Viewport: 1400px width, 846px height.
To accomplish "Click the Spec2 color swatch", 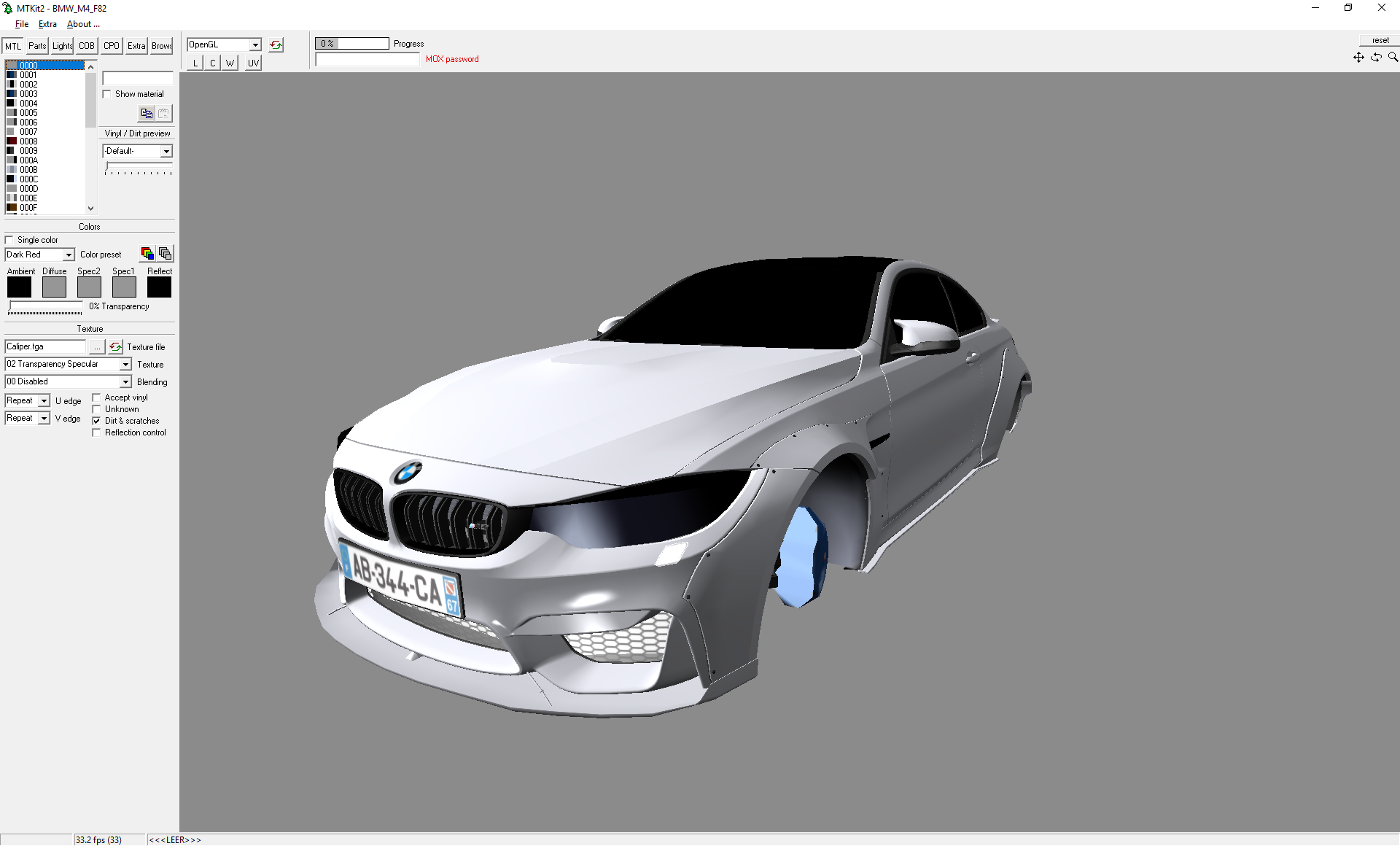I will (89, 287).
